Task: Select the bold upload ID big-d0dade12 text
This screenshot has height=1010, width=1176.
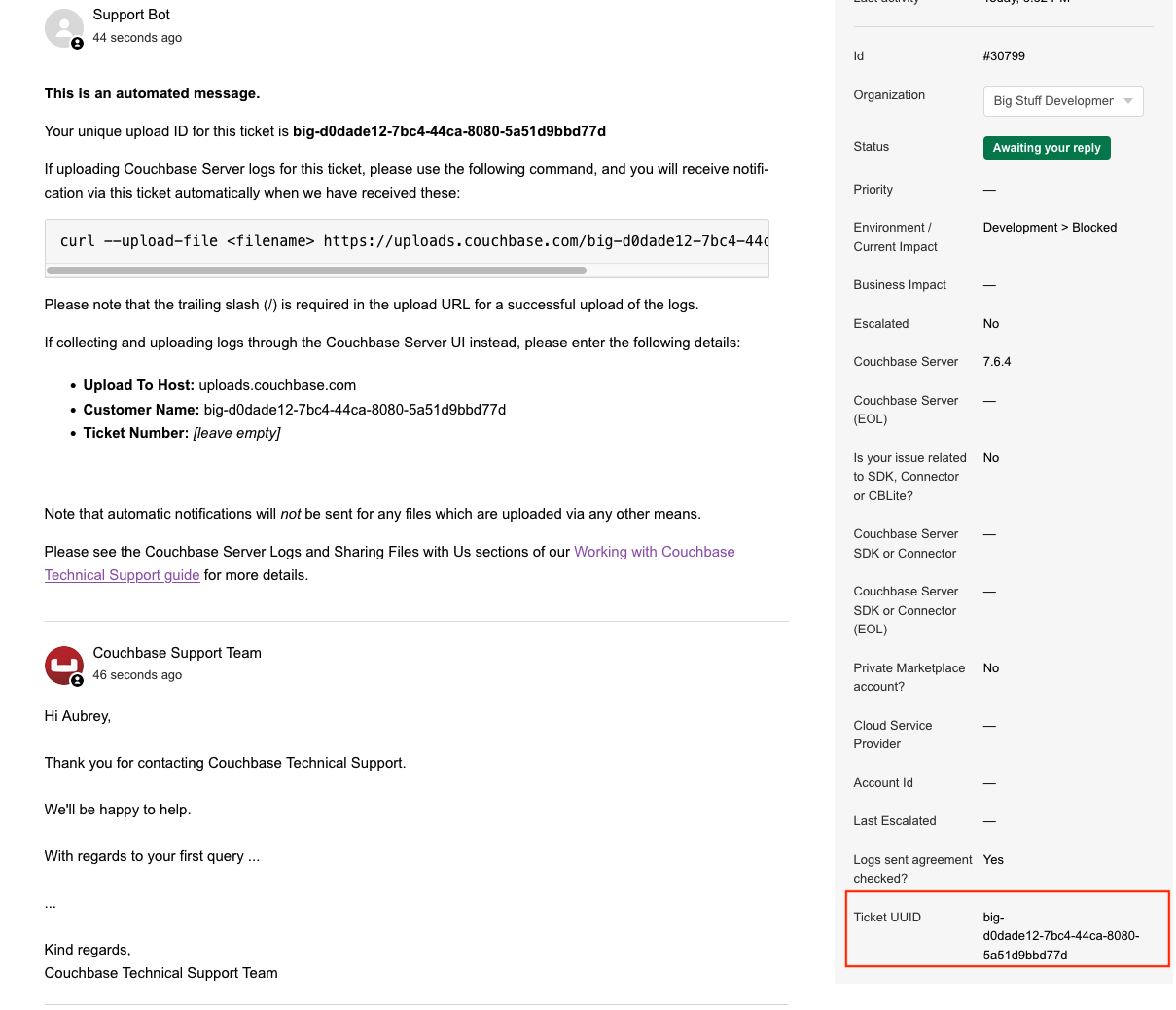Action: coord(449,131)
